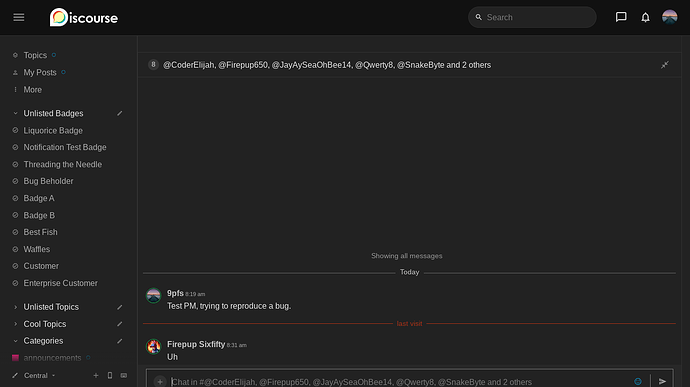Focus the Search field
690x387 pixels.
click(532, 17)
